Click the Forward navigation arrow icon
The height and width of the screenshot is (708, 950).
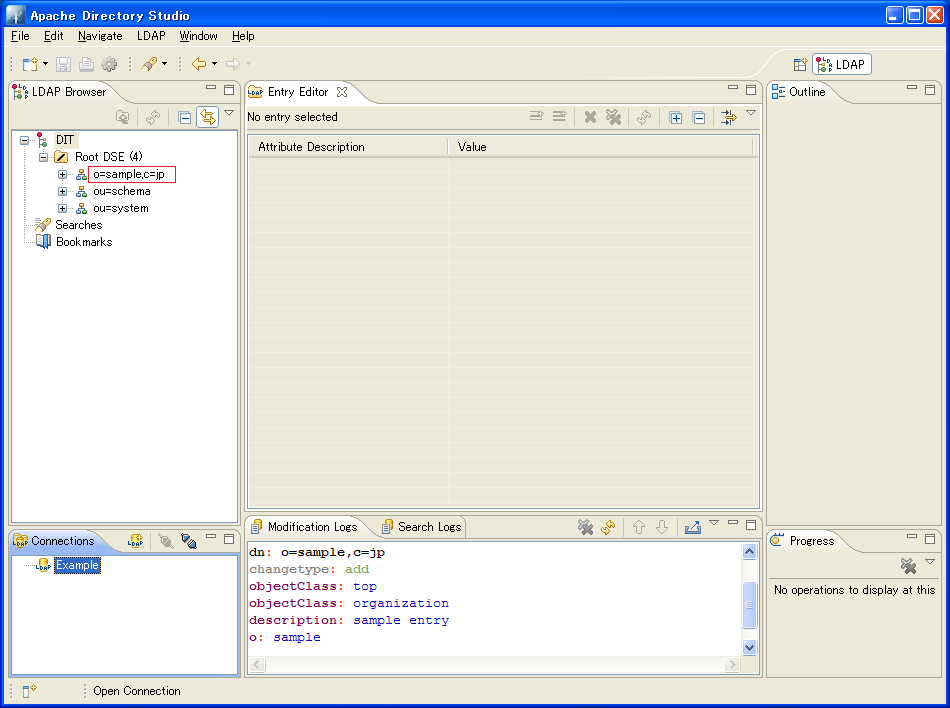(233, 64)
